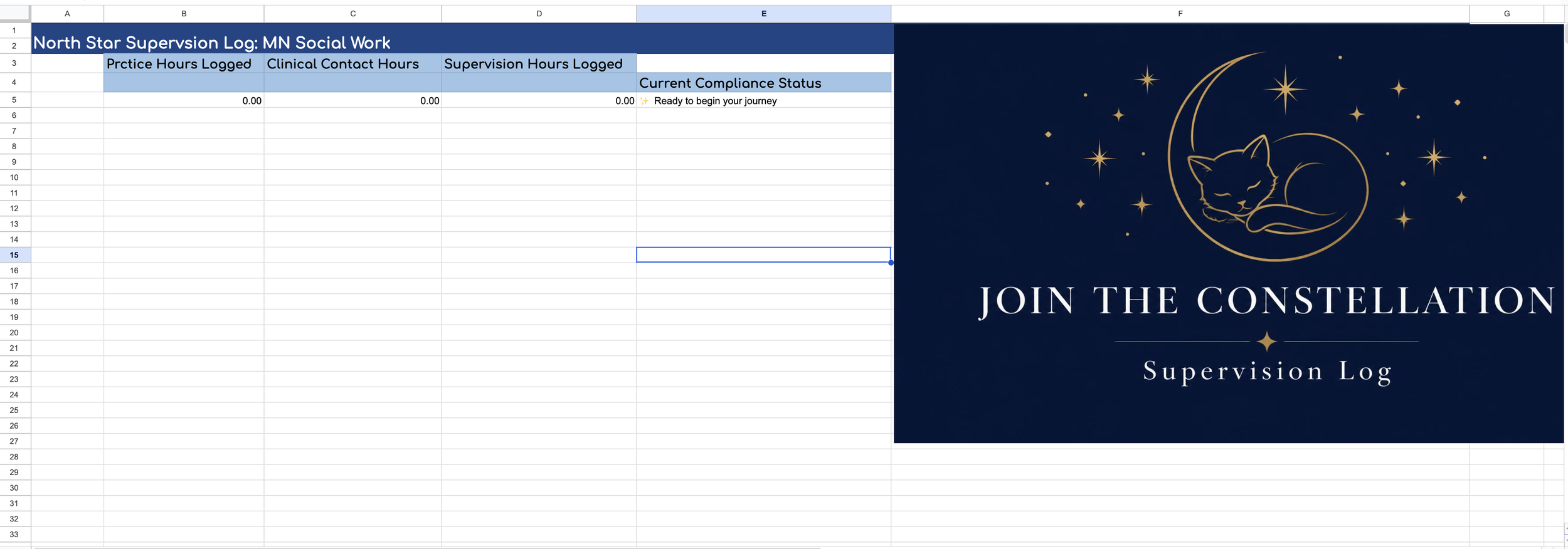Select the 0.00 value under Prctice Hours Logged

(184, 100)
